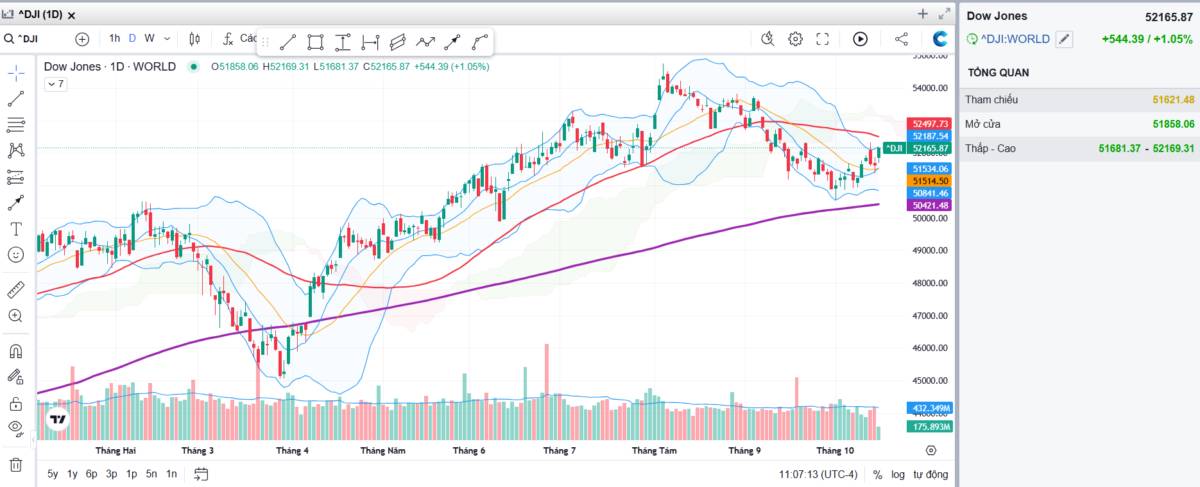Screen dimensions: 1200x487
Task: Open the chart patterns tool
Action: point(16,150)
